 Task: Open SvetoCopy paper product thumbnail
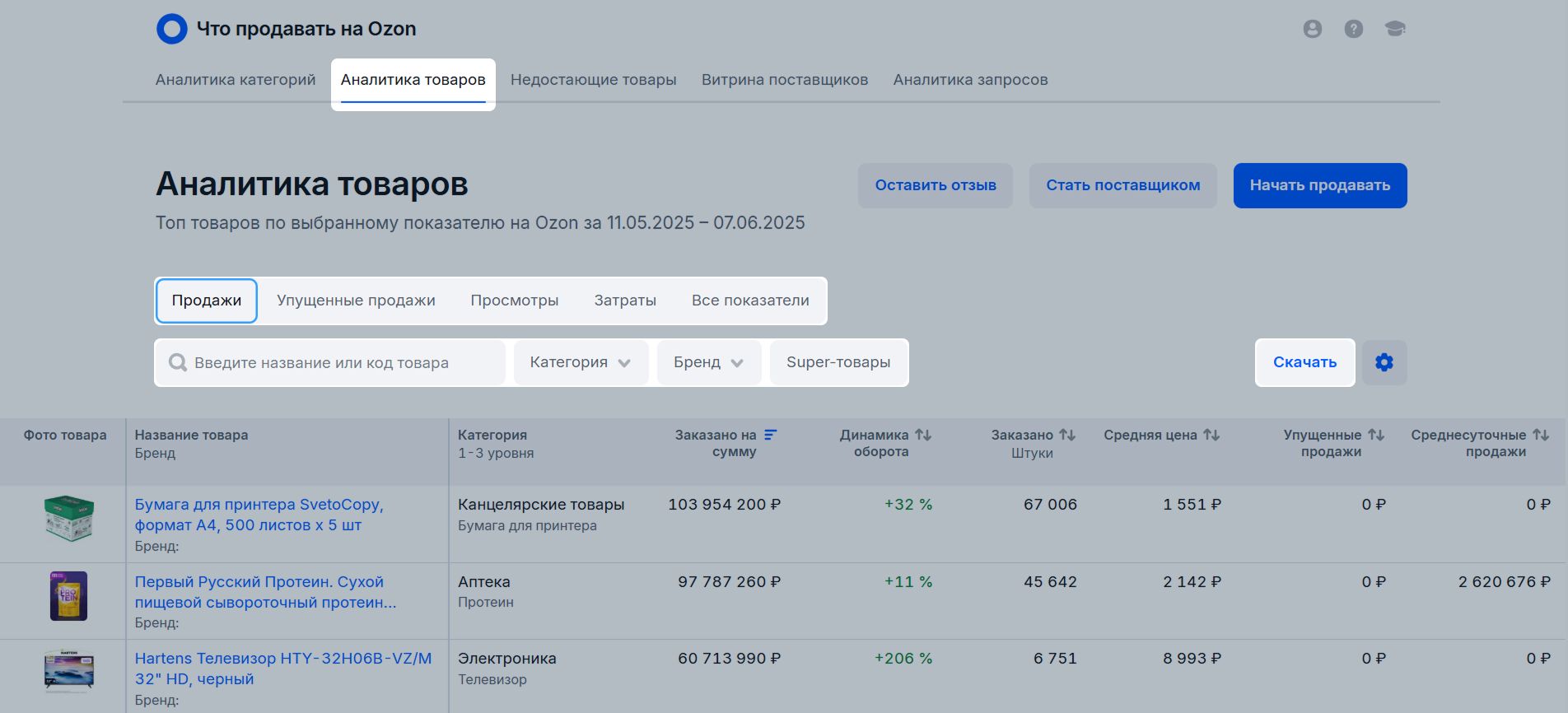coord(68,519)
